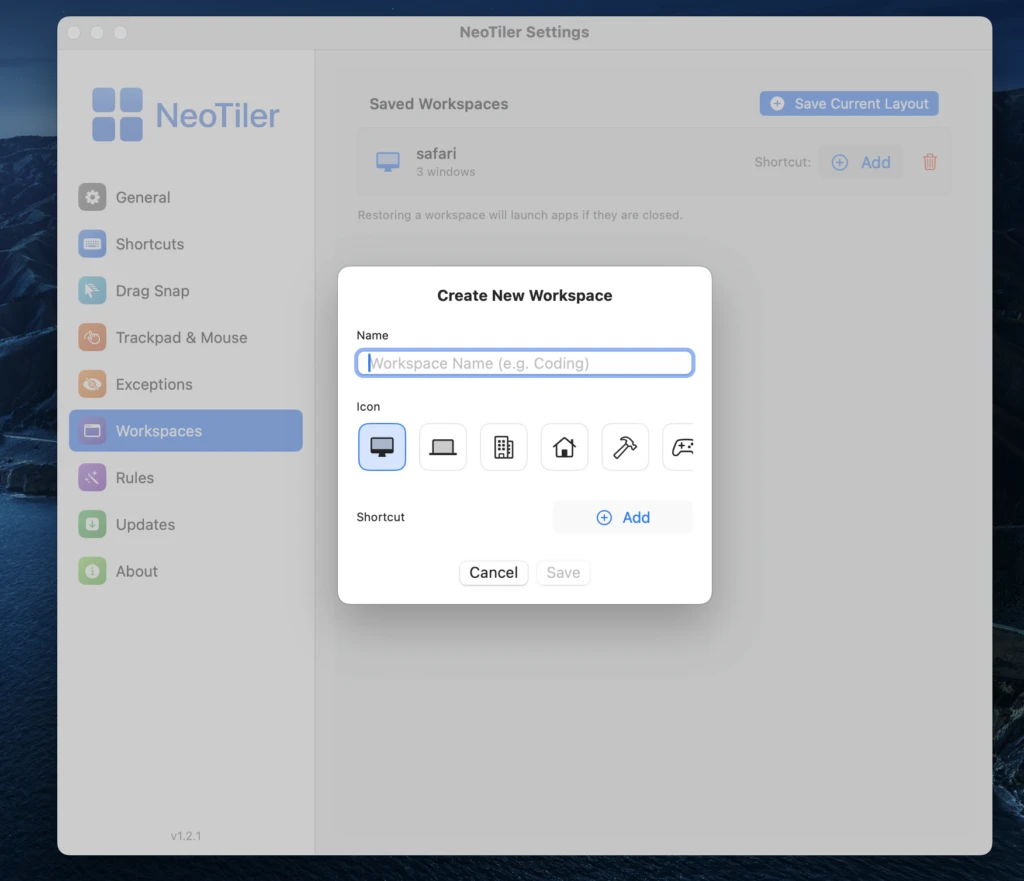The height and width of the screenshot is (881, 1024).
Task: Click the General gear icon
Action: [92, 197]
